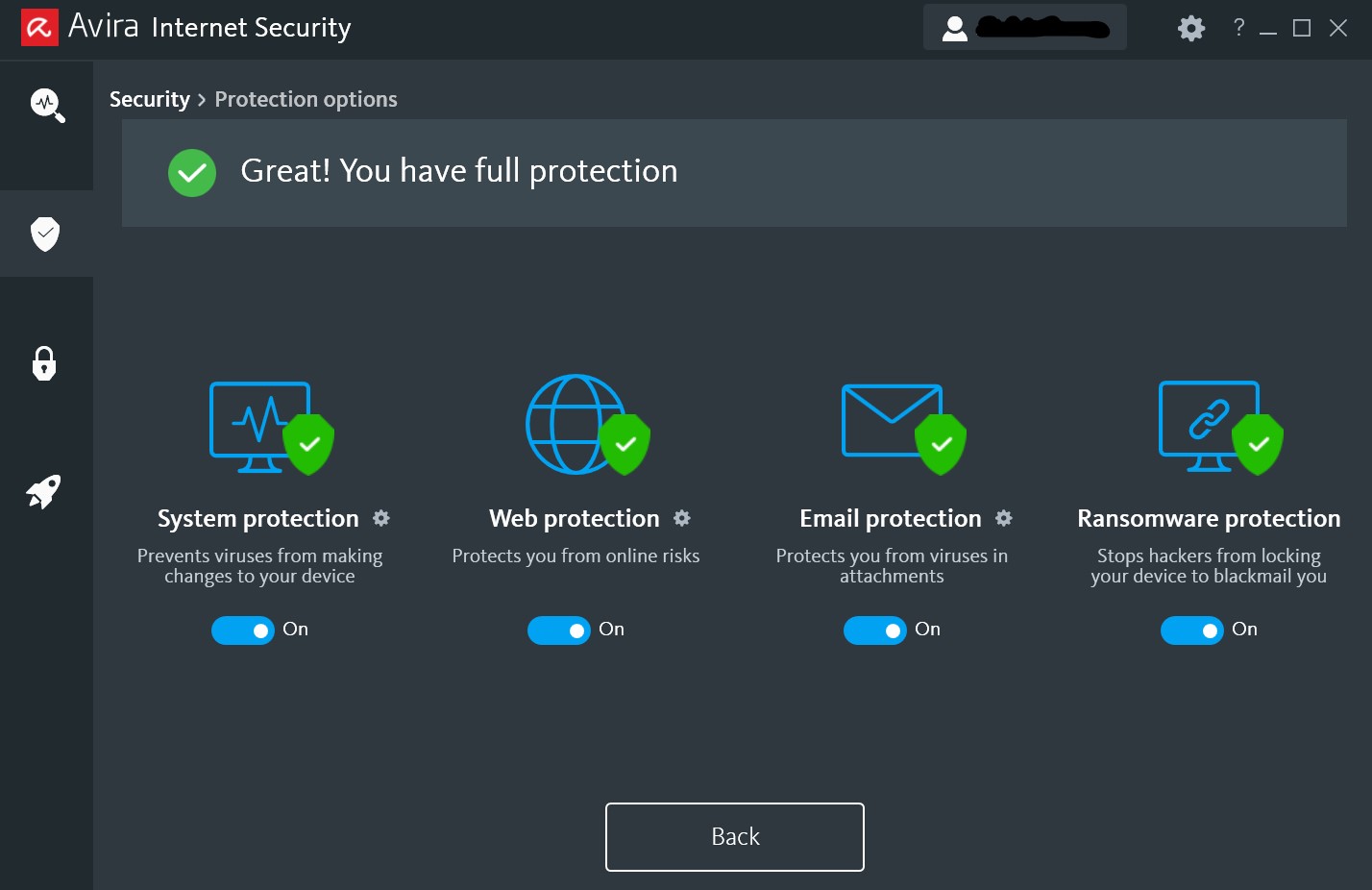Disable the Web protection switch
Screen dimensions: 1372x890
tap(559, 630)
